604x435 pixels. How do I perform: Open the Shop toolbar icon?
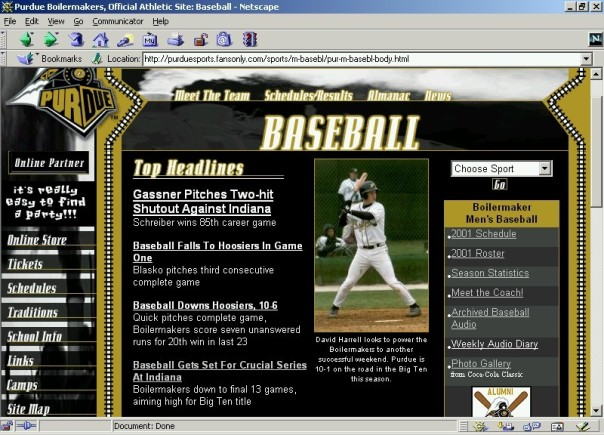point(224,39)
